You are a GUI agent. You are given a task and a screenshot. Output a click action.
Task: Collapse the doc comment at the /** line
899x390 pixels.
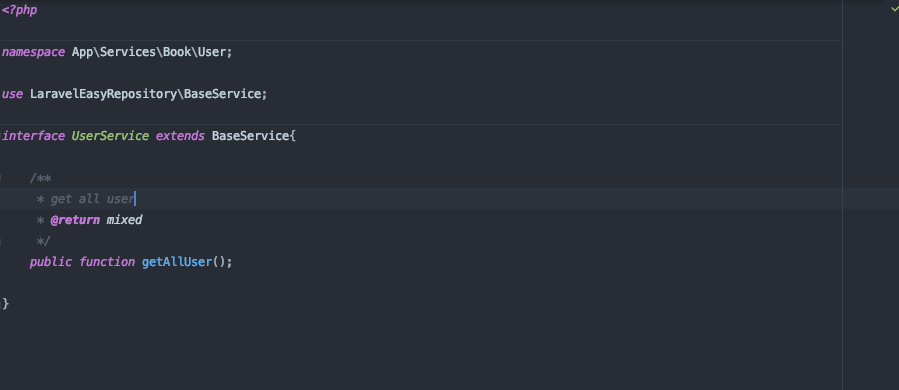click(1, 178)
